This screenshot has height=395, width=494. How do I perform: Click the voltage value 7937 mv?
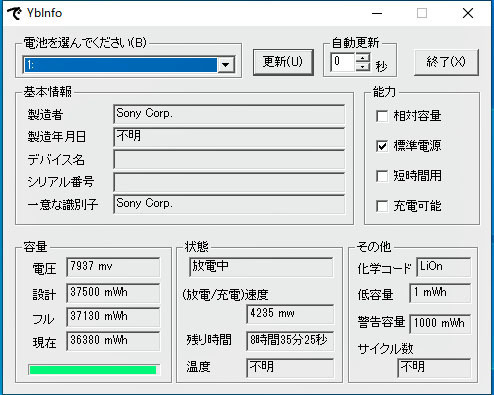pyautogui.click(x=113, y=267)
